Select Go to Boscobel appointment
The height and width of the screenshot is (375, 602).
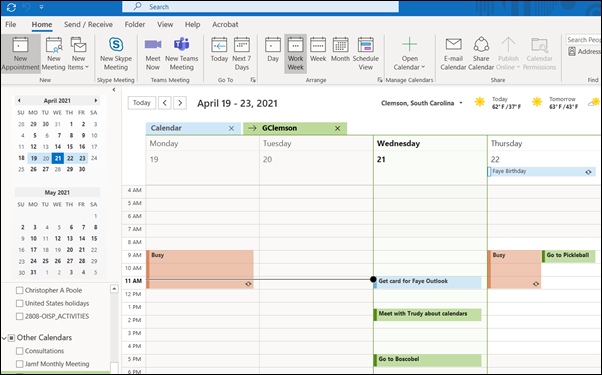(x=427, y=360)
